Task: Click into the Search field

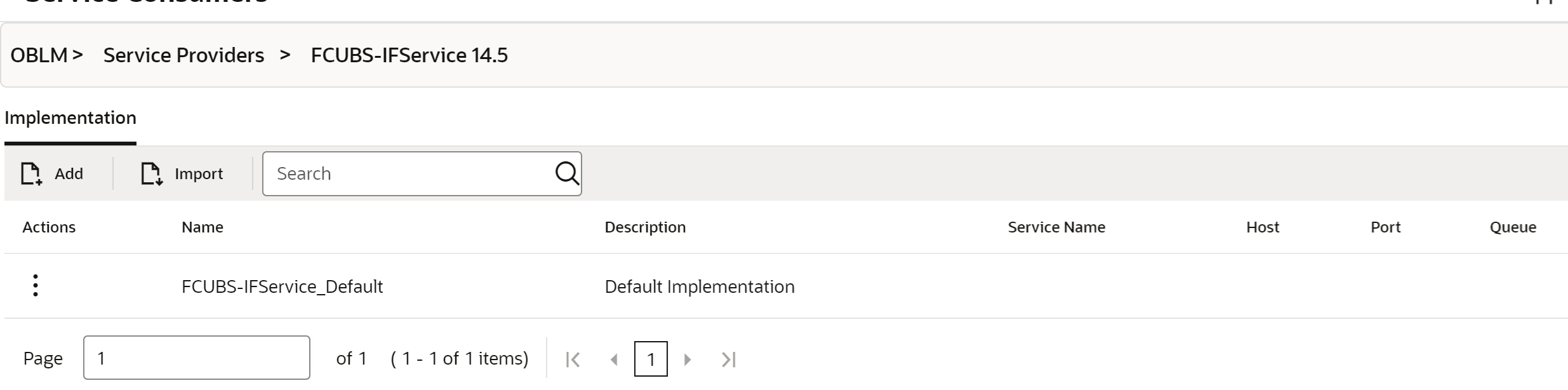Action: 406,173
